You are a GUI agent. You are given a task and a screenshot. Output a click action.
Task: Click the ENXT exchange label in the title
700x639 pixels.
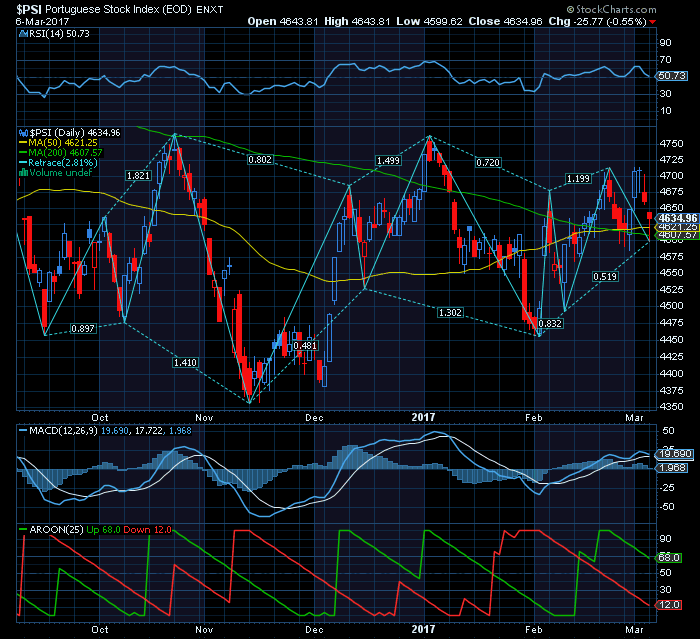(210, 10)
